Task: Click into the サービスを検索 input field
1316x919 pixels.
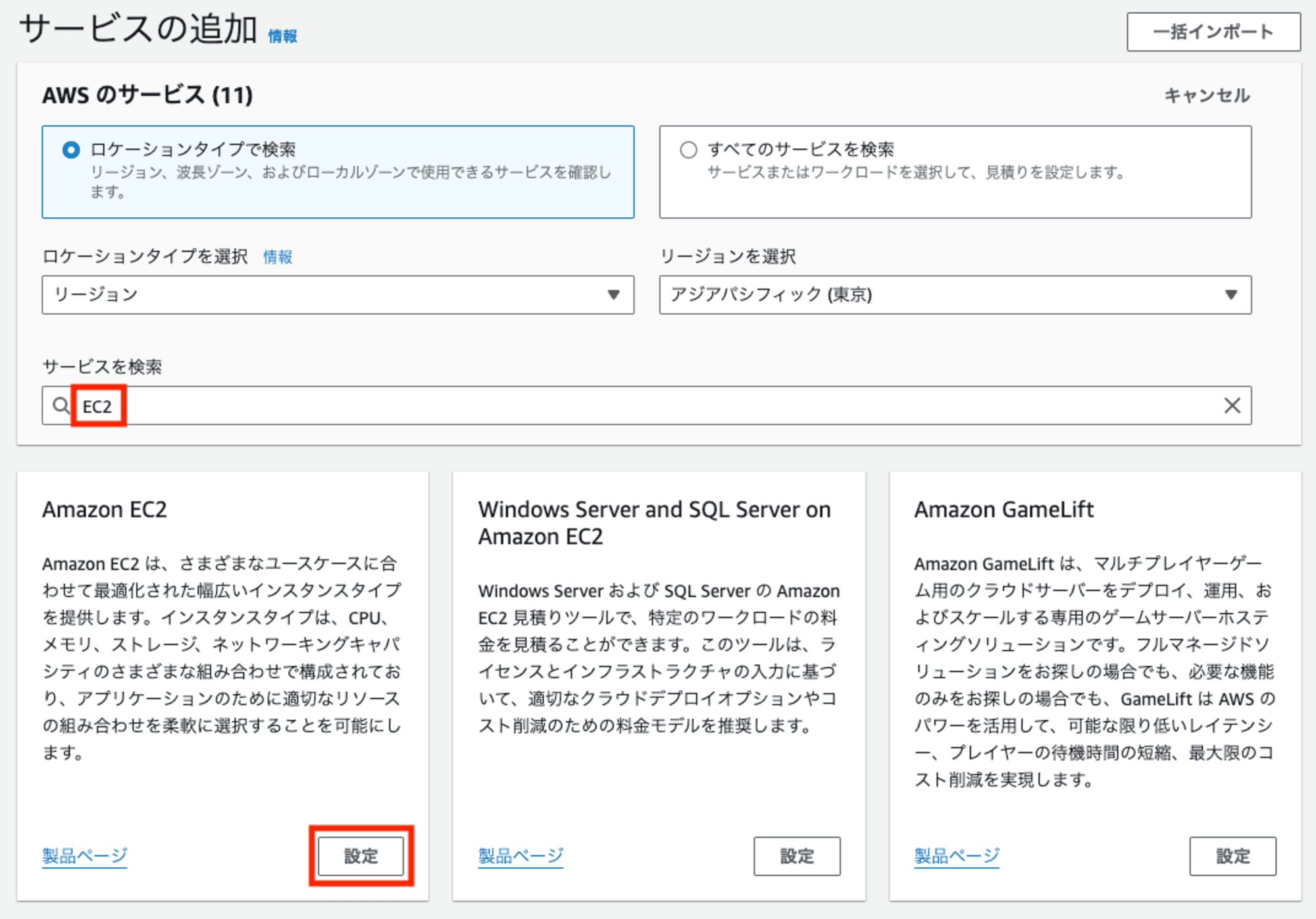Action: (647, 406)
